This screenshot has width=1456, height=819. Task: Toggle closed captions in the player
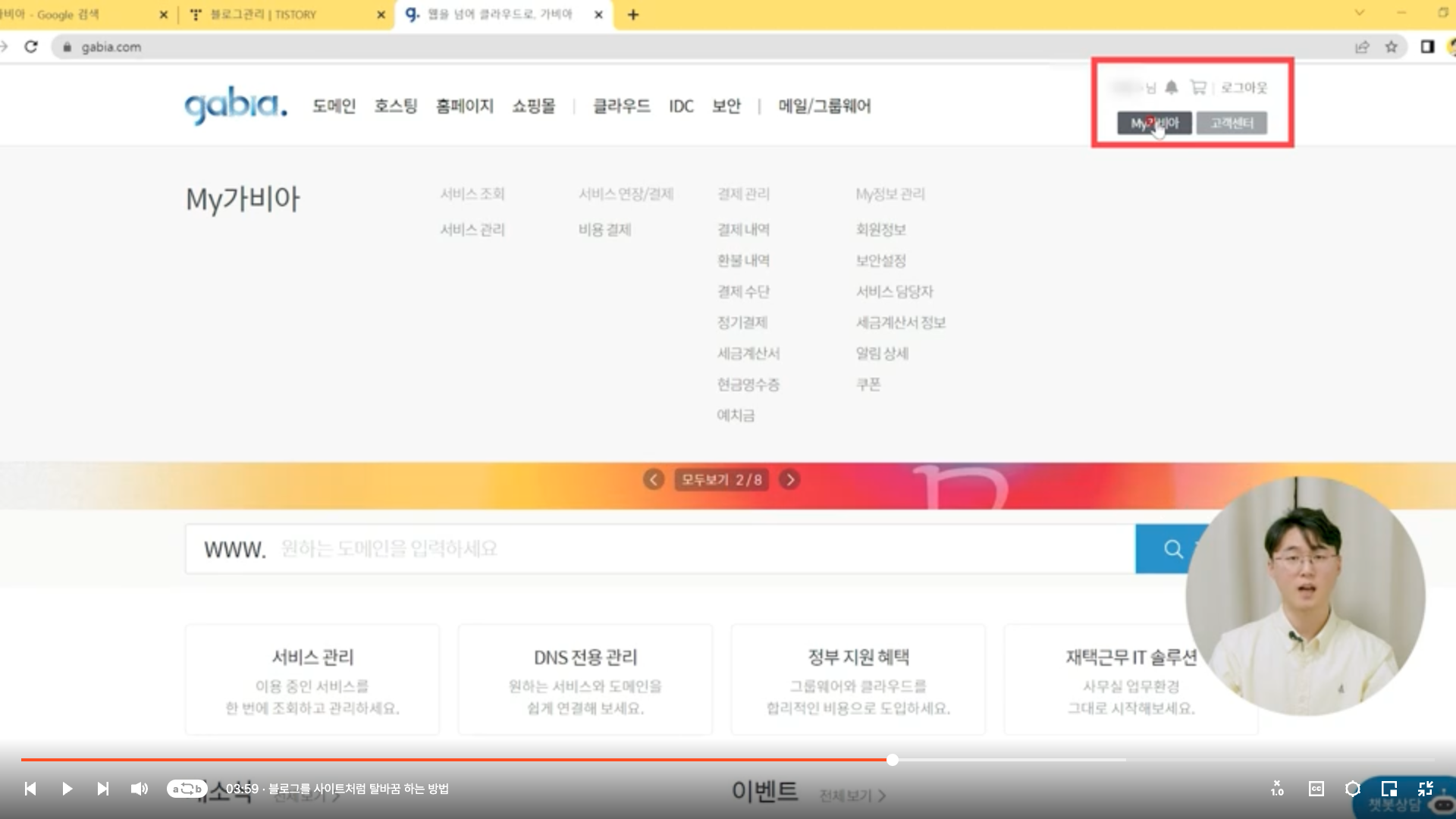[x=1316, y=789]
